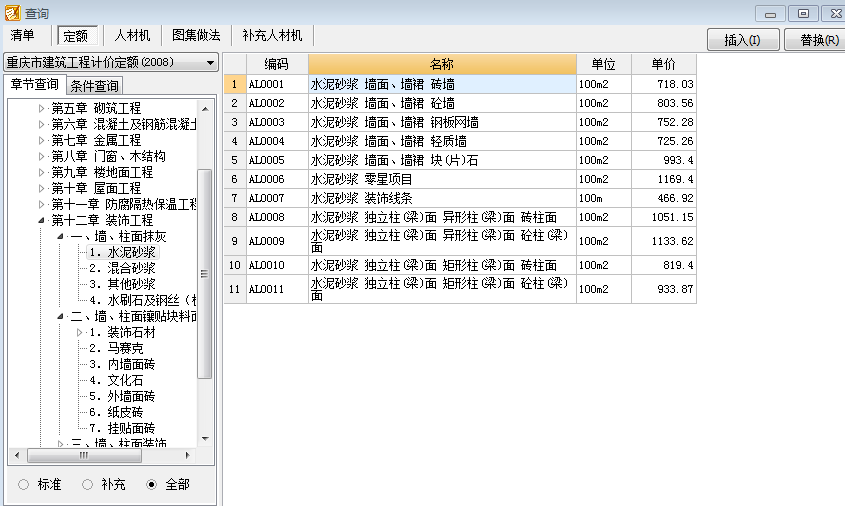
Task: Select row AL0002 水泥砂浆 砼墙
Action: (x=460, y=103)
